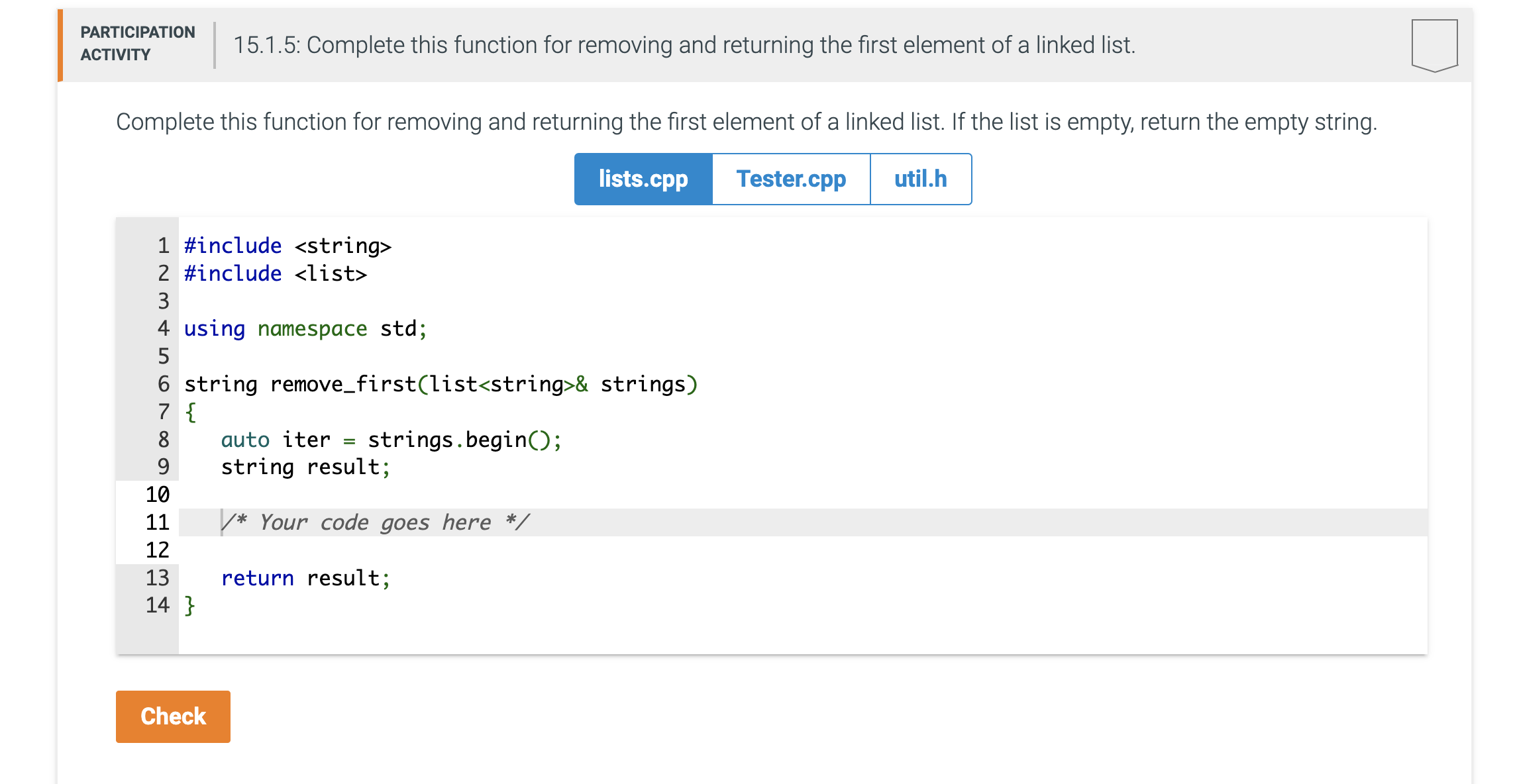This screenshot has width=1513, height=784.
Task: Switch to the lists.cpp tab
Action: [643, 179]
